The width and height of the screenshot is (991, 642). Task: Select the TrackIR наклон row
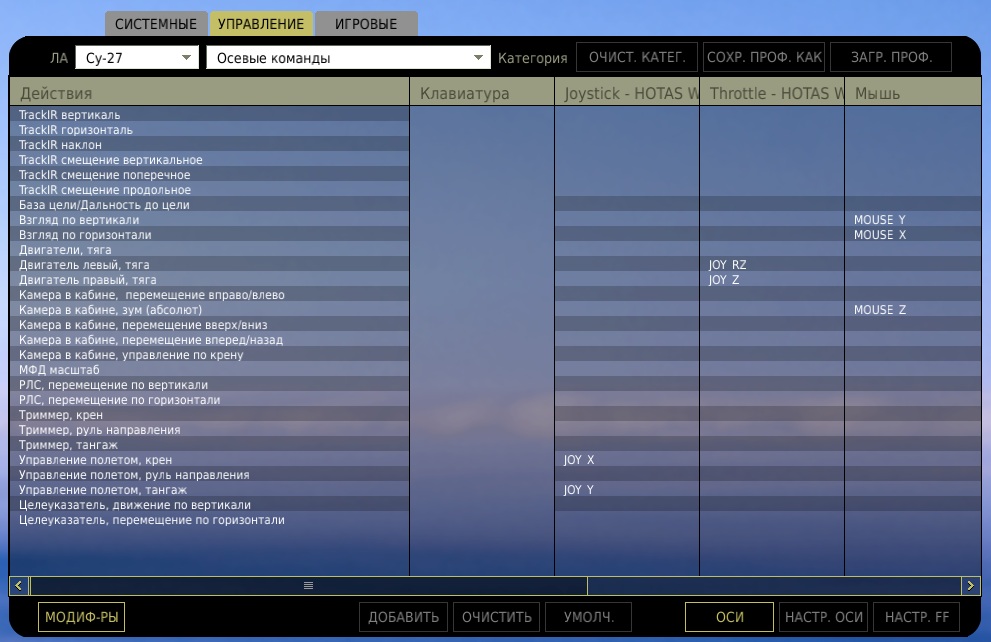tap(209, 145)
